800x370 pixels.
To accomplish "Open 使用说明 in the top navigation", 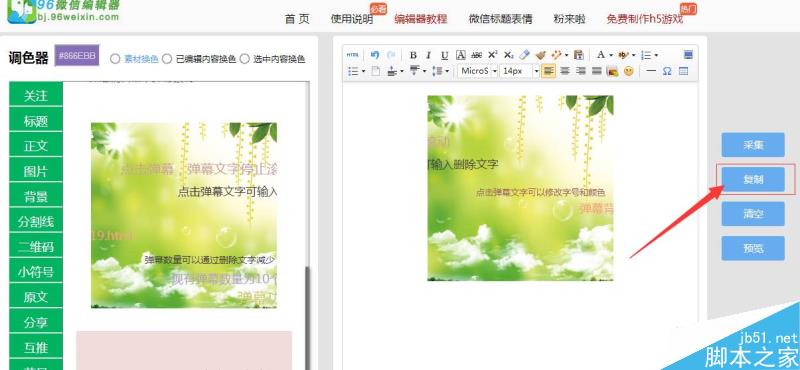I will [x=352, y=19].
